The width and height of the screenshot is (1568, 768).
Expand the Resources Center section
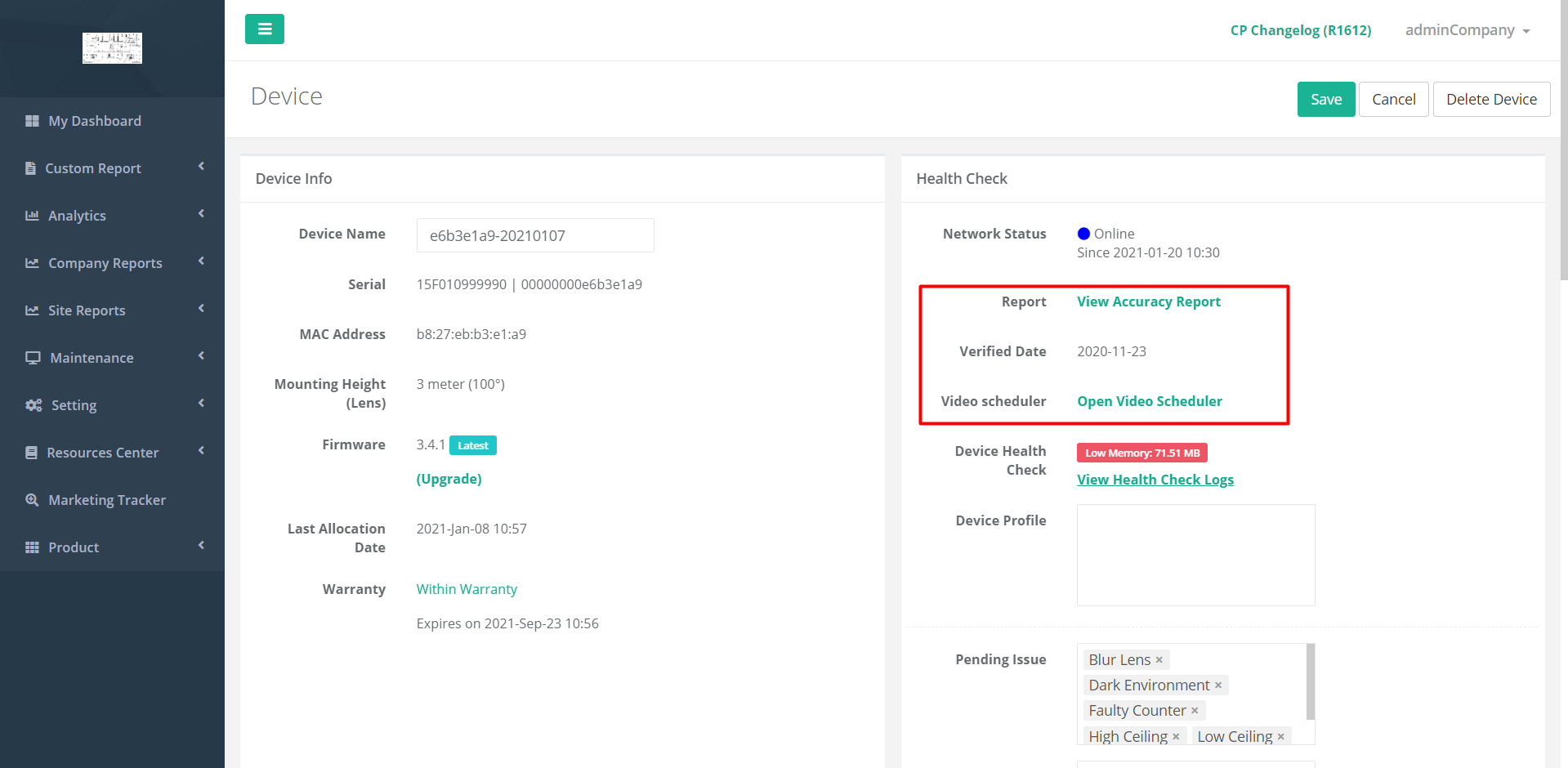(x=104, y=452)
